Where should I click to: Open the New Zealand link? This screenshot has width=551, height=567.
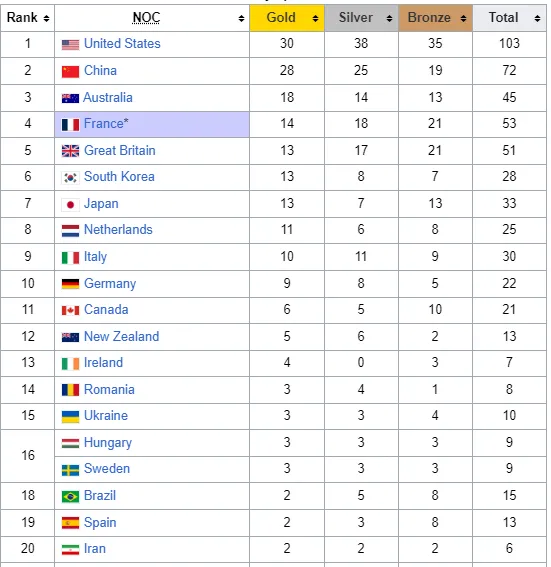[121, 336]
